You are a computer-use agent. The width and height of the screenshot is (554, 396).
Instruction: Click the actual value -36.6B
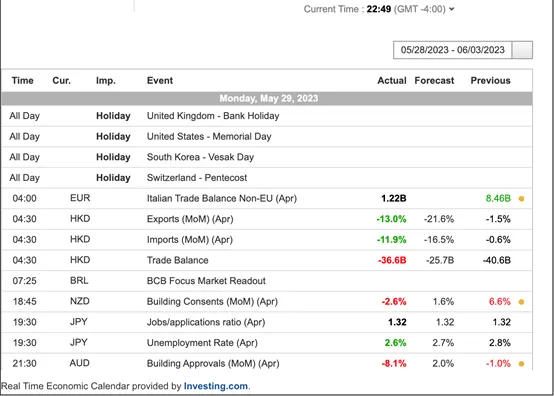392,260
